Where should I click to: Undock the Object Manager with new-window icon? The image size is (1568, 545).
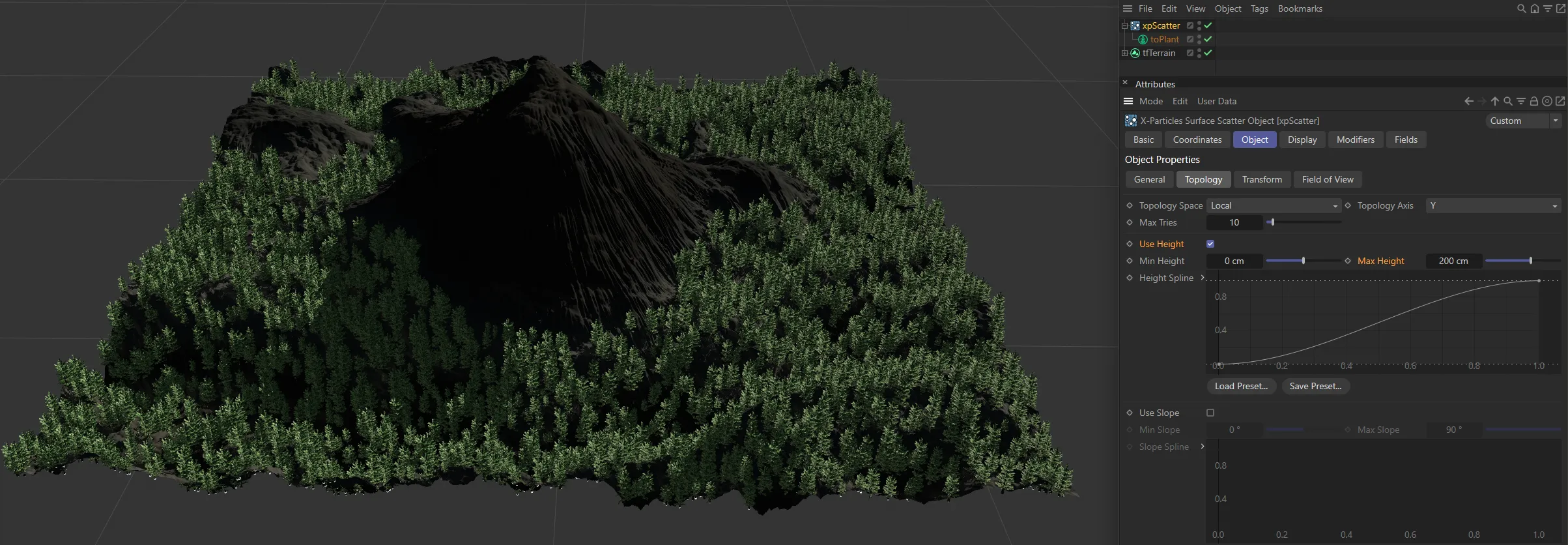pyautogui.click(x=1560, y=8)
